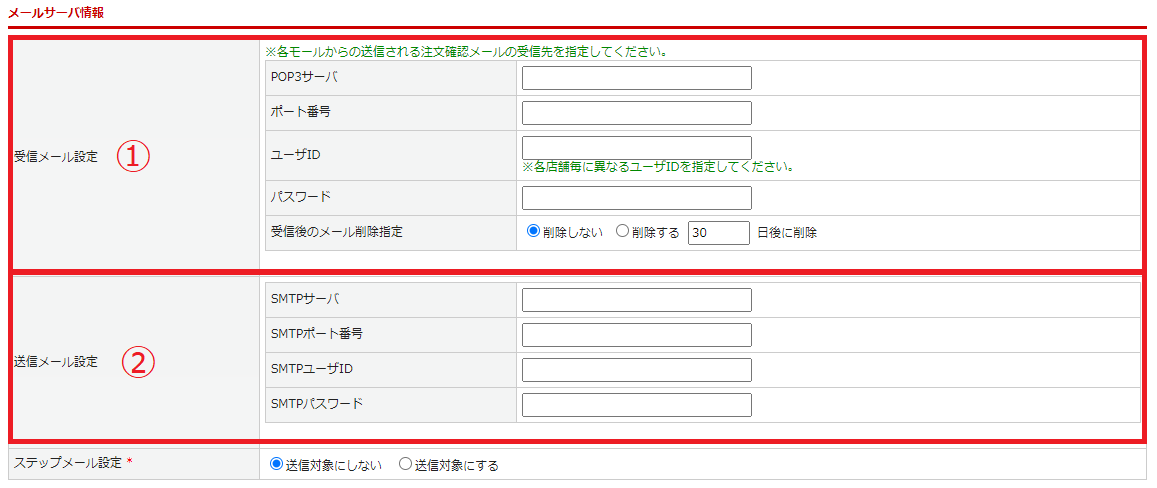
Task: Click the 受信メール設定 row label
Action: tap(56, 157)
